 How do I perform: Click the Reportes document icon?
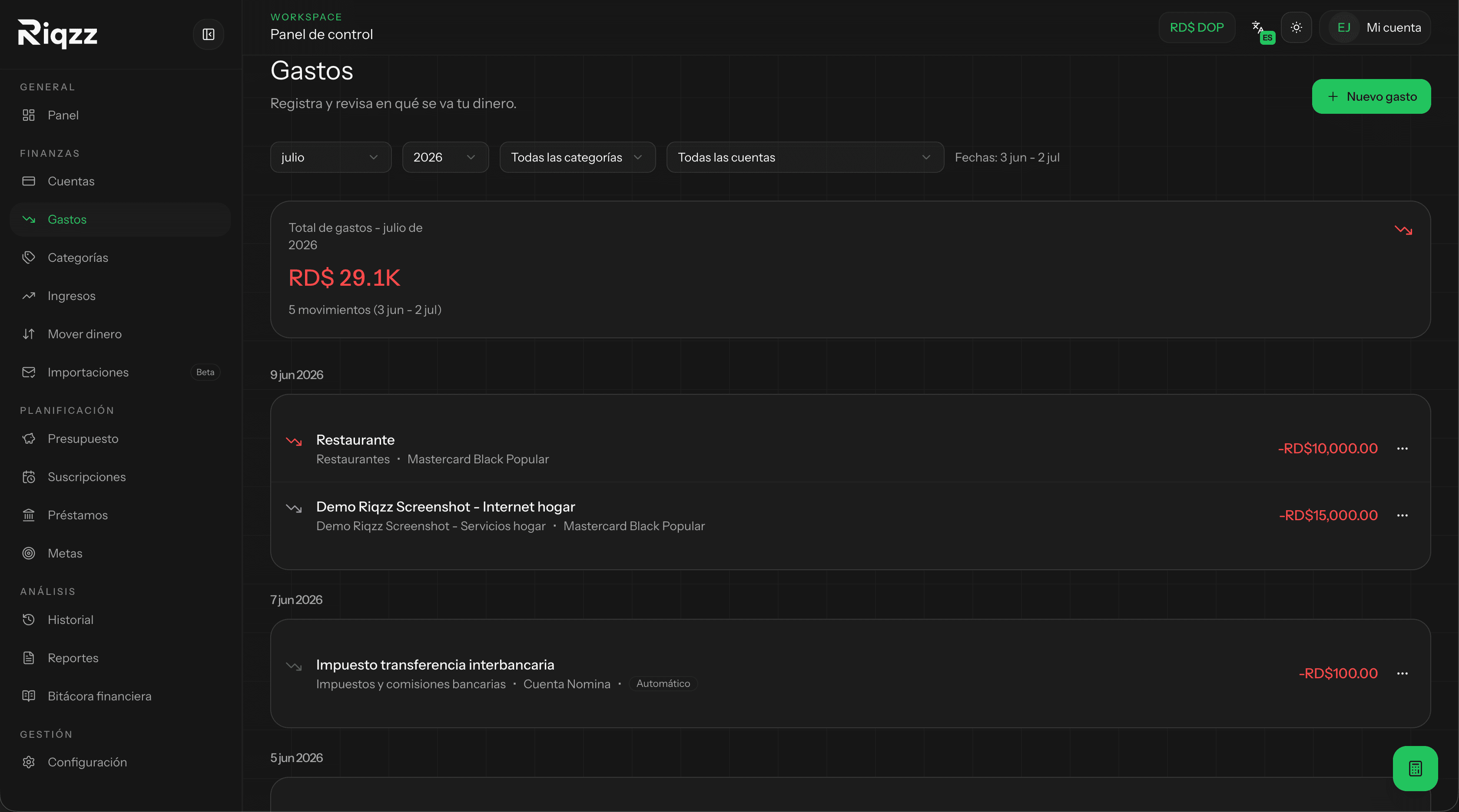tap(29, 658)
